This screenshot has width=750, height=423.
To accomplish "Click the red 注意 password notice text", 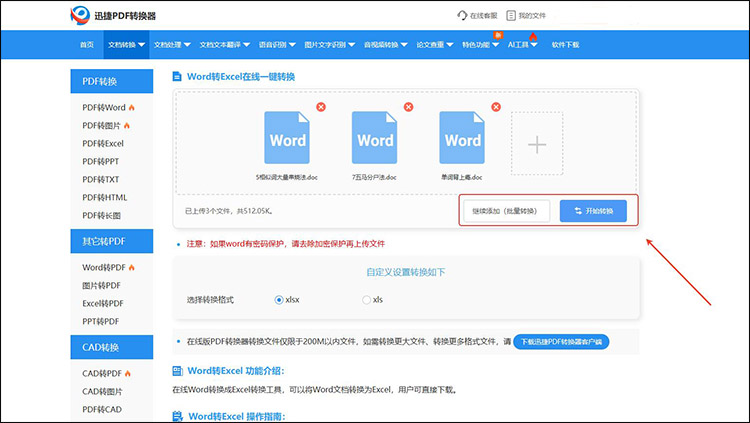I will point(286,244).
